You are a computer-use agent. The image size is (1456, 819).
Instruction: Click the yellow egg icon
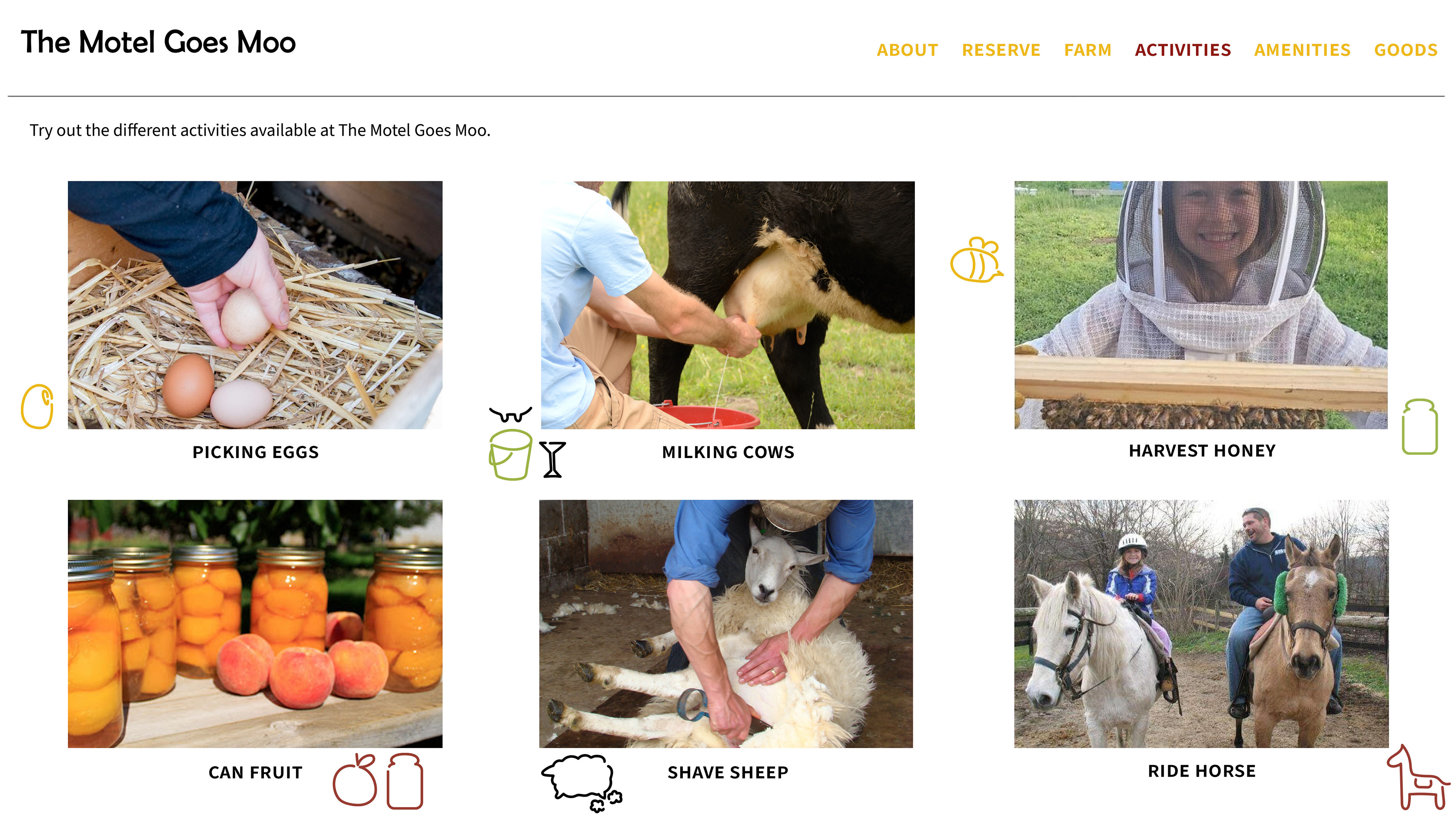pyautogui.click(x=37, y=406)
